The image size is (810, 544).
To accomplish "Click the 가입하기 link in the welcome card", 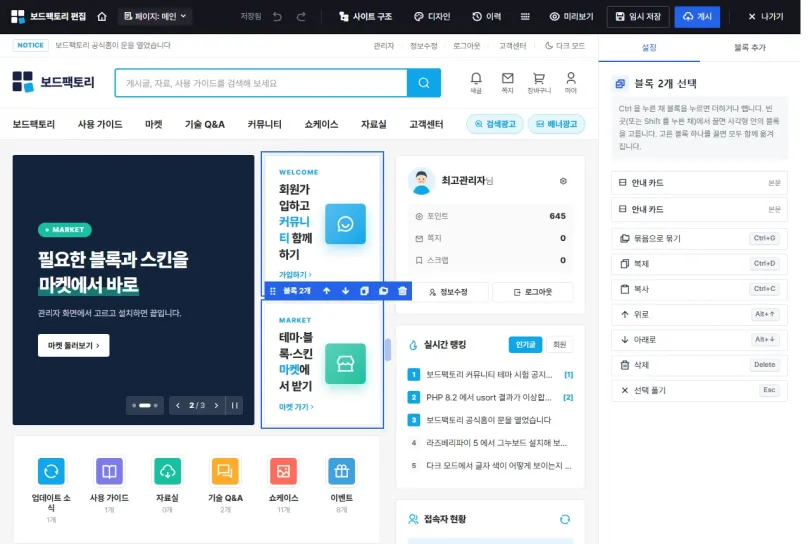I will (295, 274).
